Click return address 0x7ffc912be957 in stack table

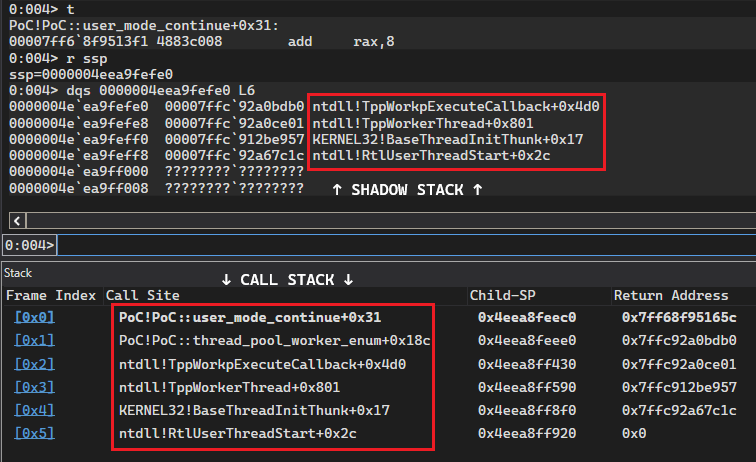[679, 387]
